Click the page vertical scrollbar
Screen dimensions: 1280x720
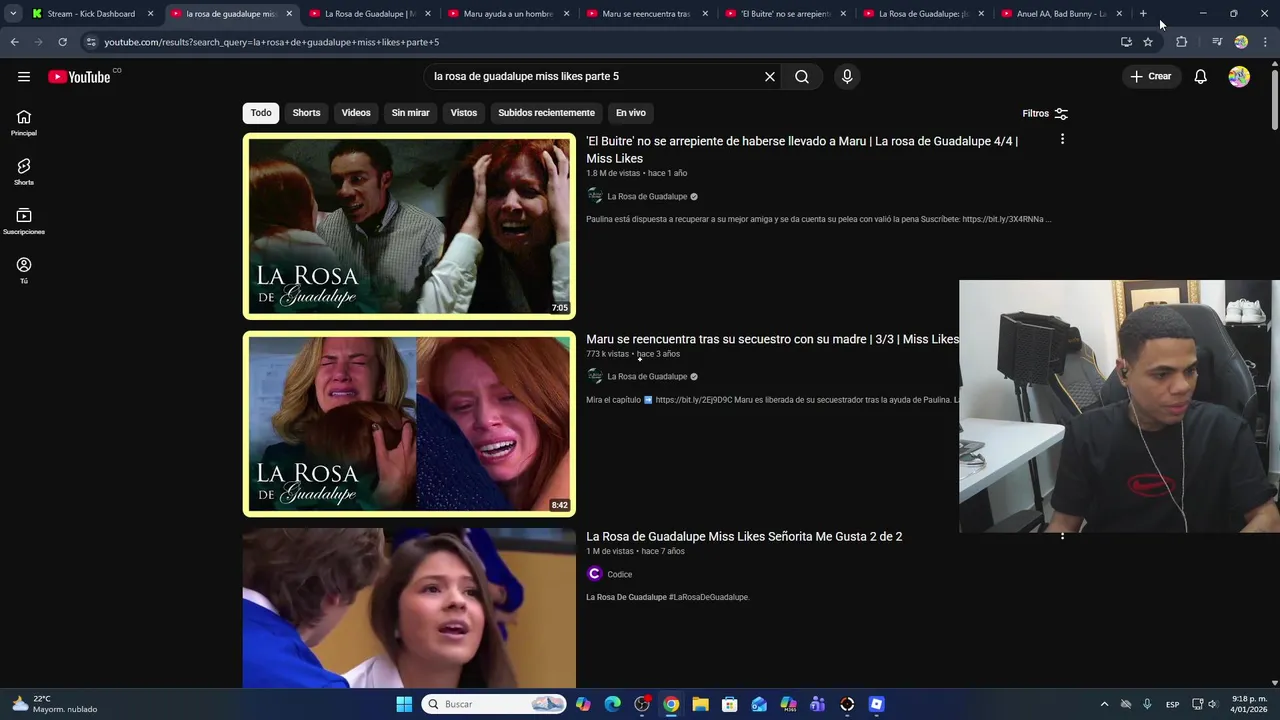[1274, 100]
